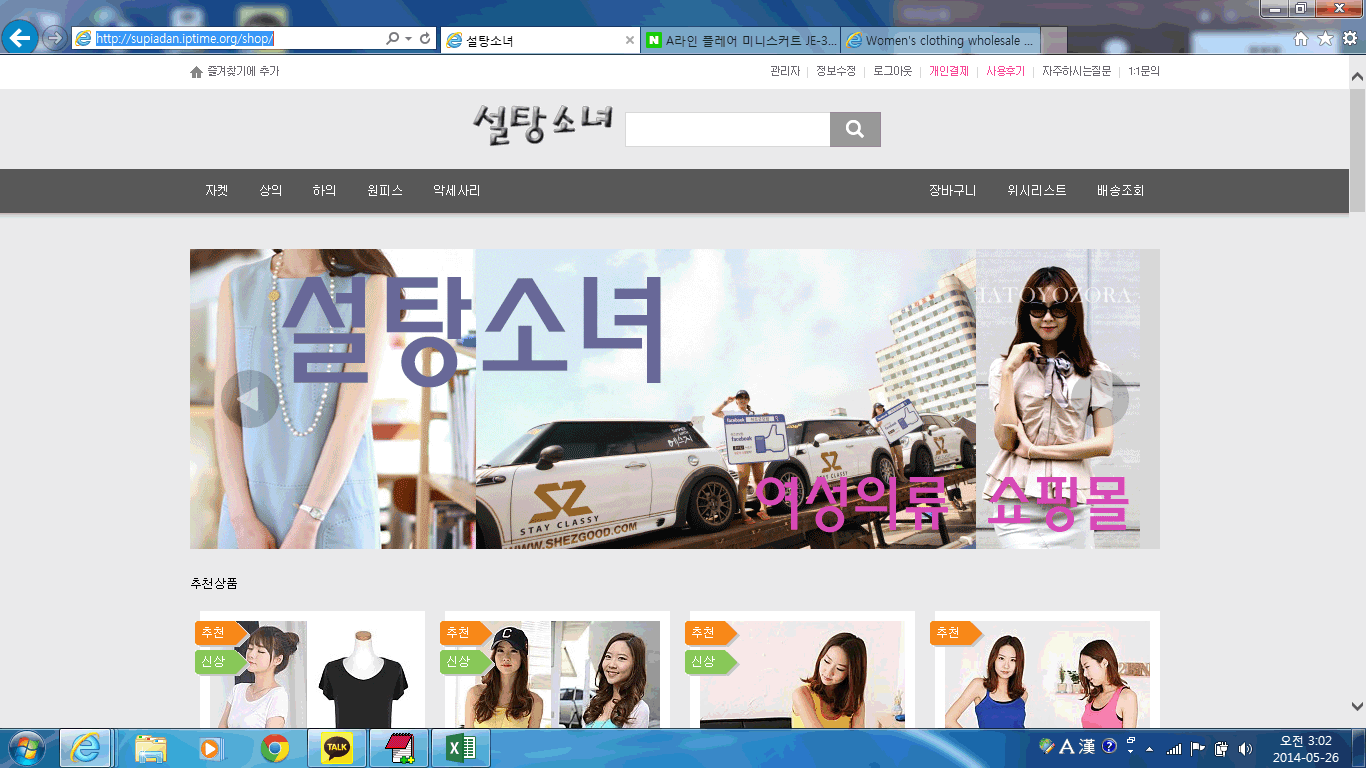This screenshot has height=768, width=1366.
Task: Open KakaoTalk from the taskbar
Action: pos(336,748)
